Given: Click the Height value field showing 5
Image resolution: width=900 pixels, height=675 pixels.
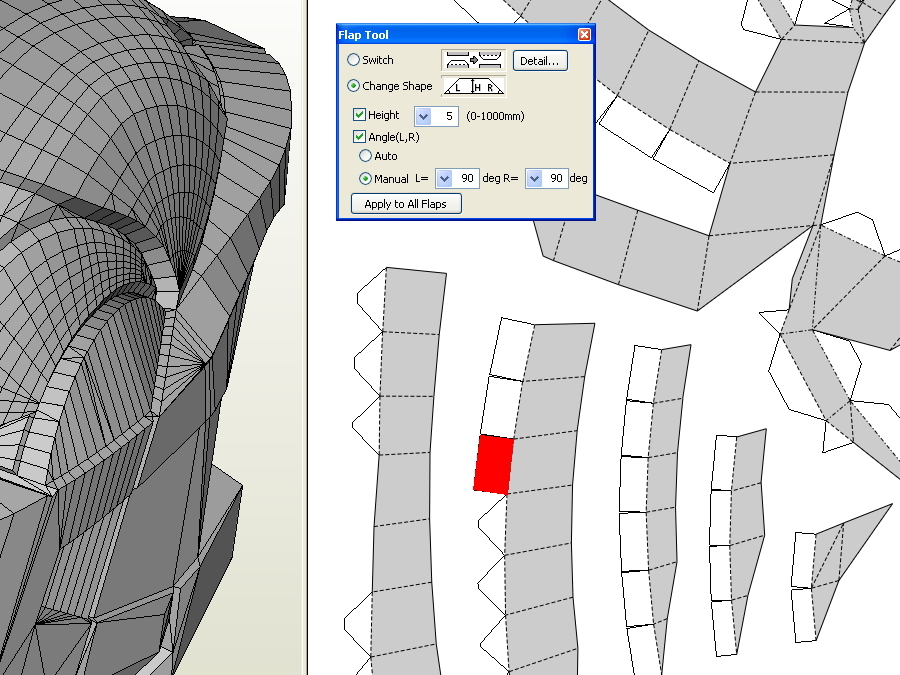Looking at the screenshot, I should click(445, 117).
